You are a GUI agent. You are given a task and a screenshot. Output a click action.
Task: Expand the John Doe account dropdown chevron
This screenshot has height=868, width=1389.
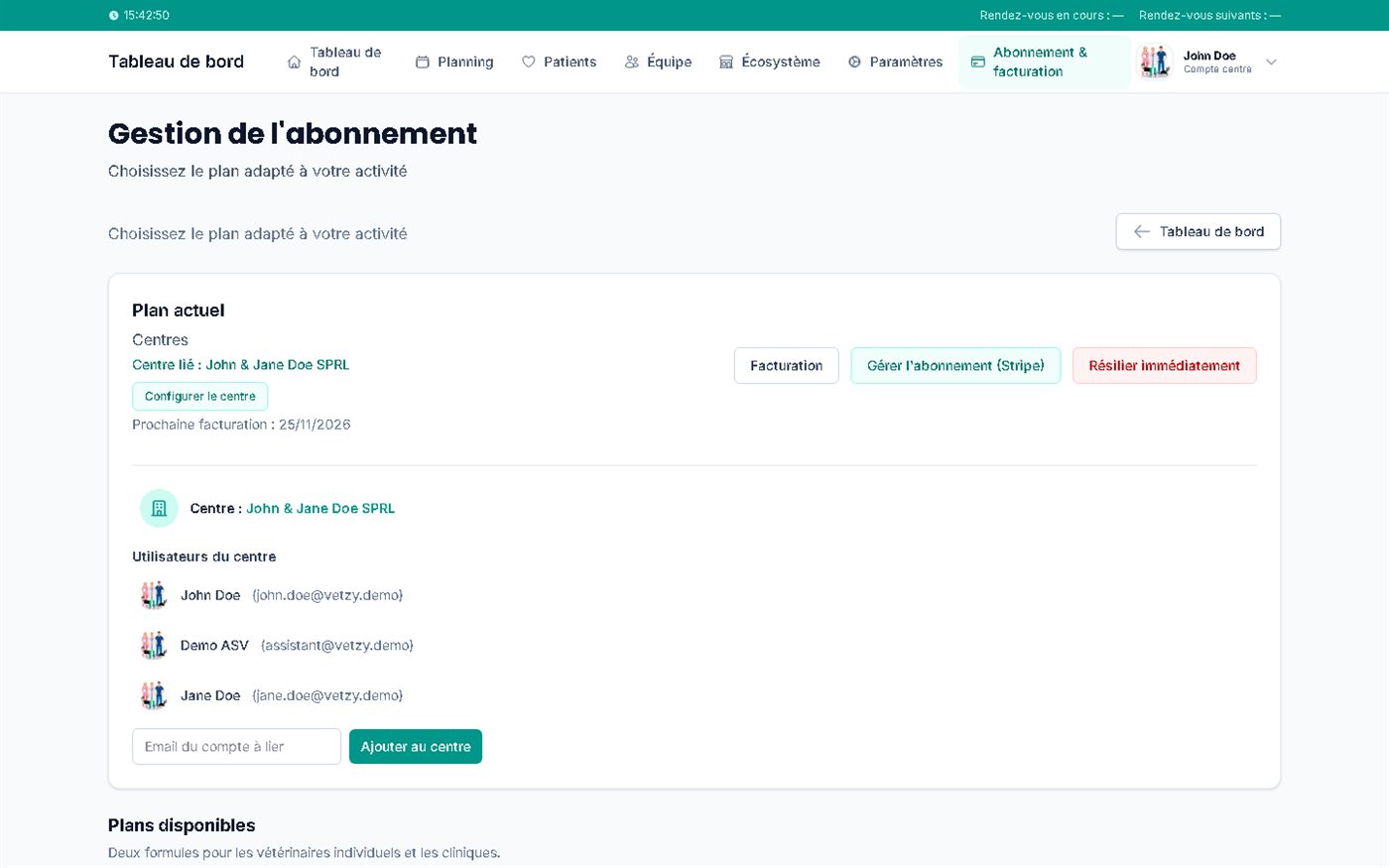1271,62
